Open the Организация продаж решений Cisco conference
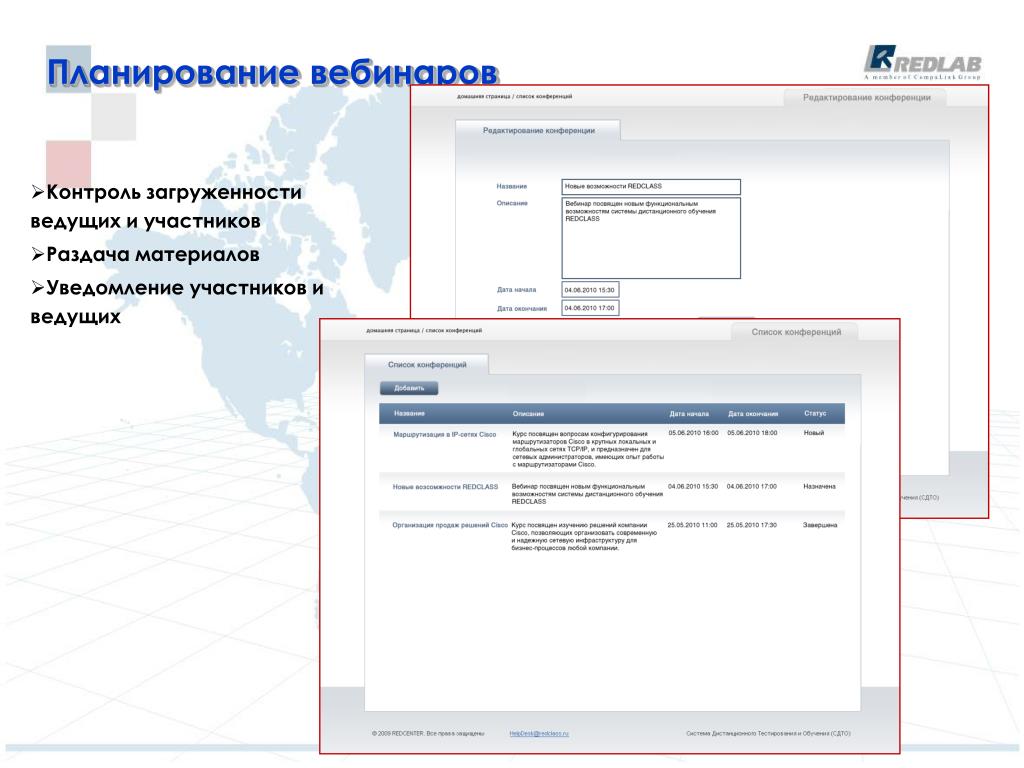The height and width of the screenshot is (768, 1024). coord(450,525)
